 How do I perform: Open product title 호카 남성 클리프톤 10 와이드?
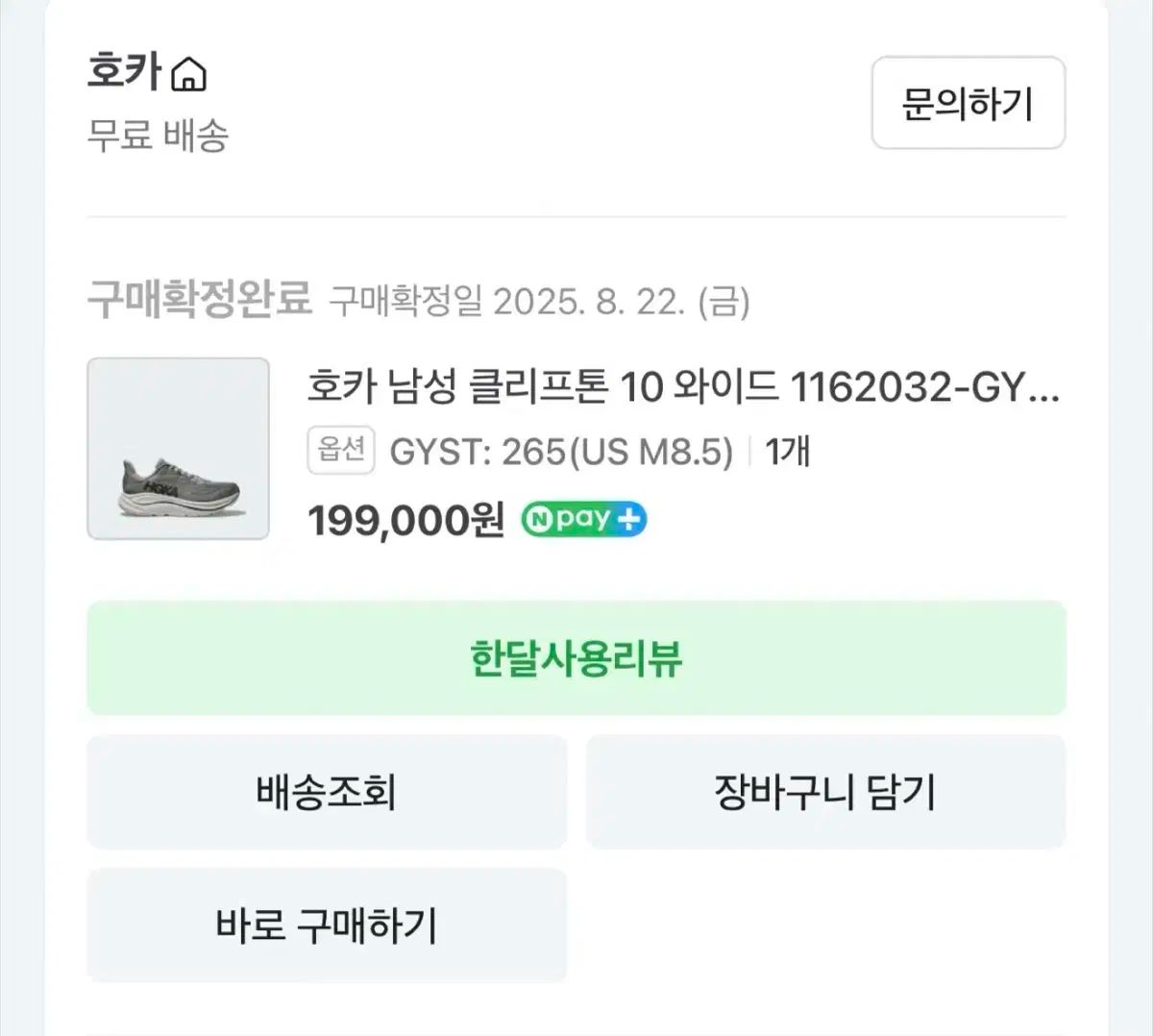coord(543,388)
